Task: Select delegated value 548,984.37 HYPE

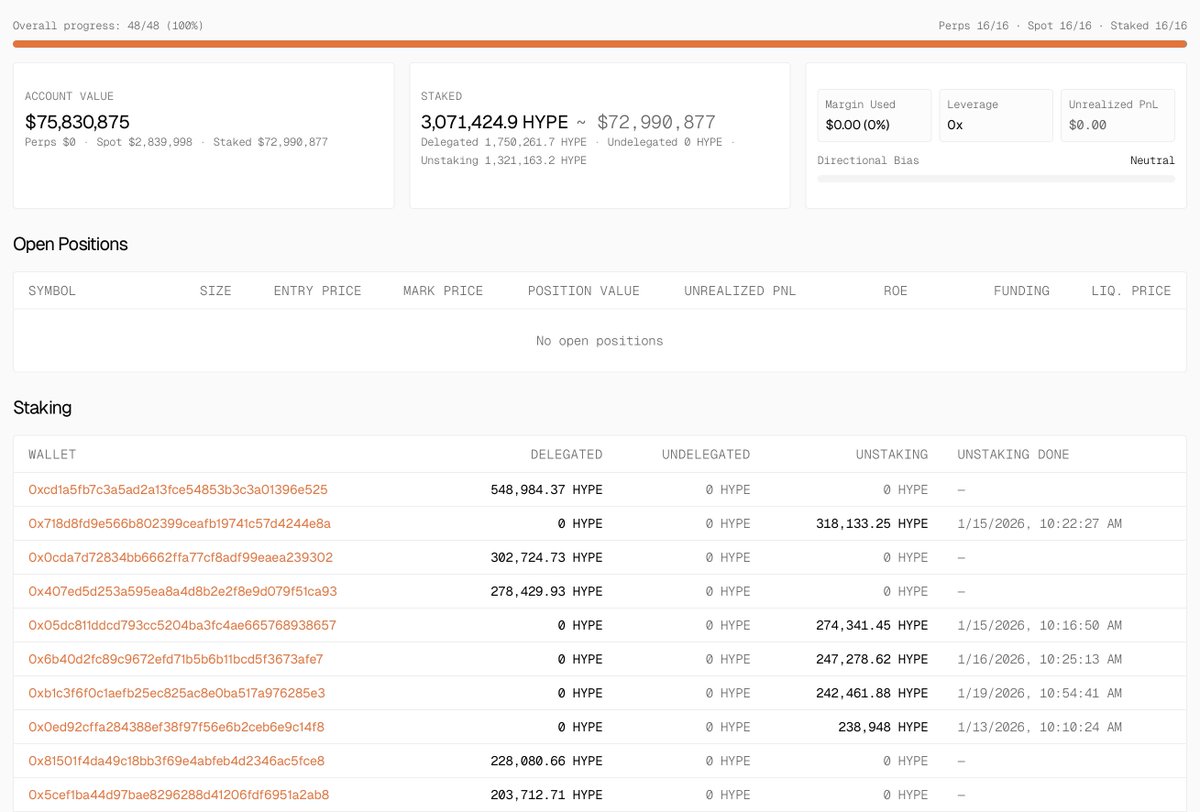Action: [x=547, y=490]
